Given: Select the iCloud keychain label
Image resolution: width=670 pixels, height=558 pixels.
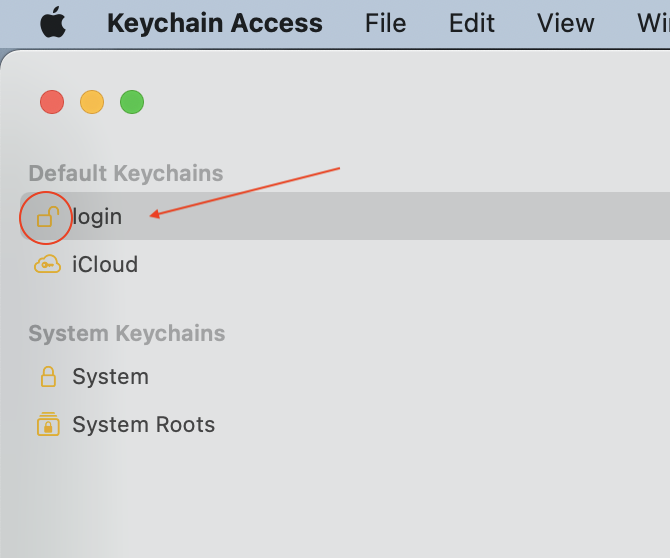Looking at the screenshot, I should point(105,265).
